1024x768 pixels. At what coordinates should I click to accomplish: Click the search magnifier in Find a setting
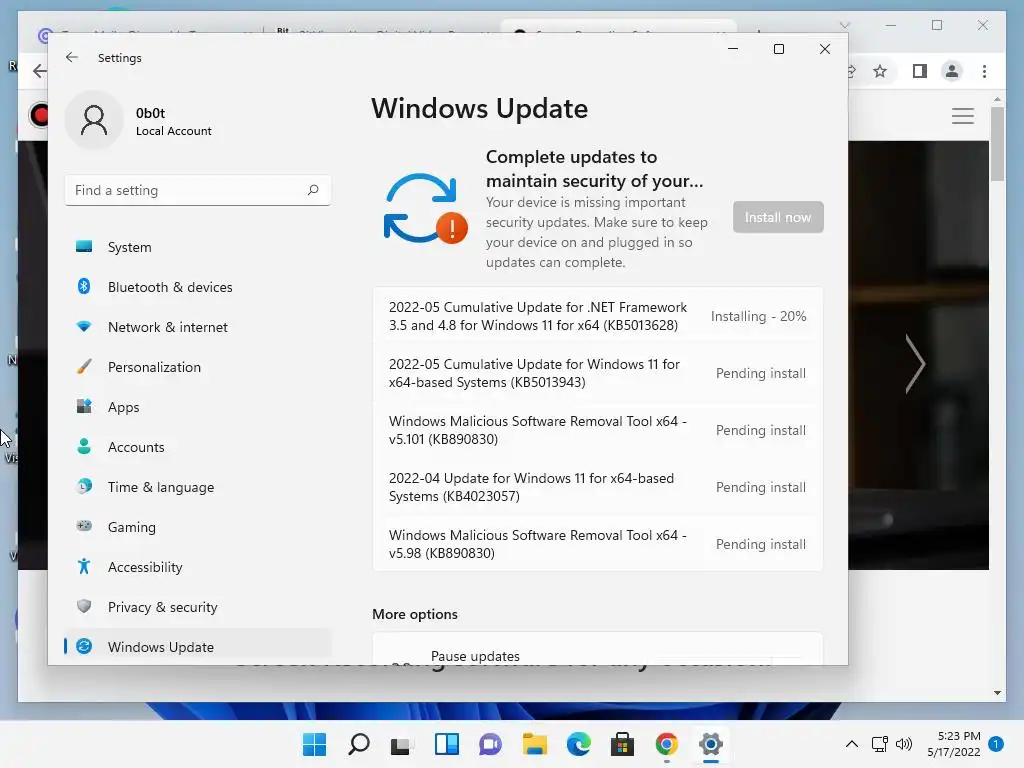pos(313,190)
